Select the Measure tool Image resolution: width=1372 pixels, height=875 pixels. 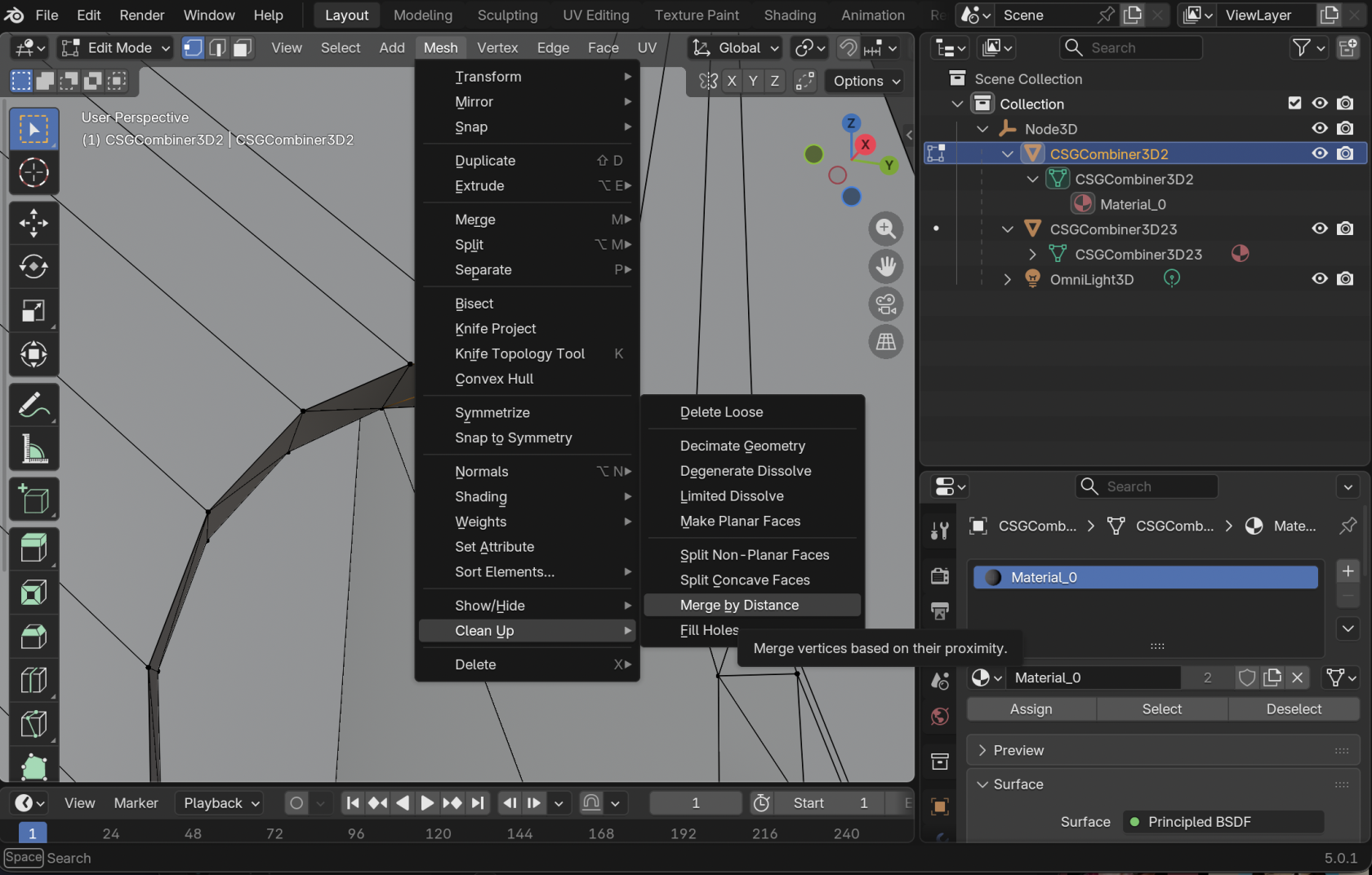(x=33, y=449)
